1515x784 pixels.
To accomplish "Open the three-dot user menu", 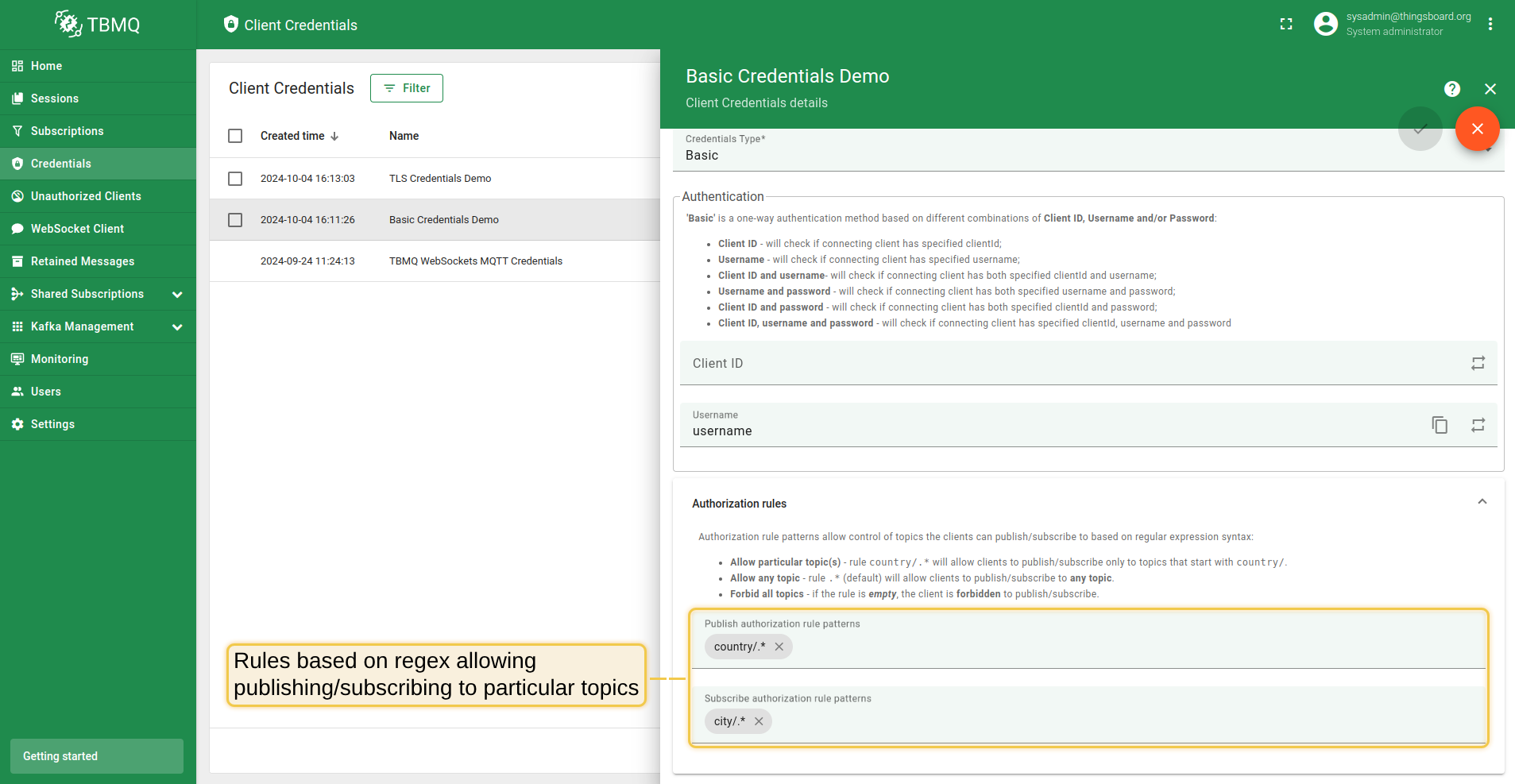I will click(1490, 25).
